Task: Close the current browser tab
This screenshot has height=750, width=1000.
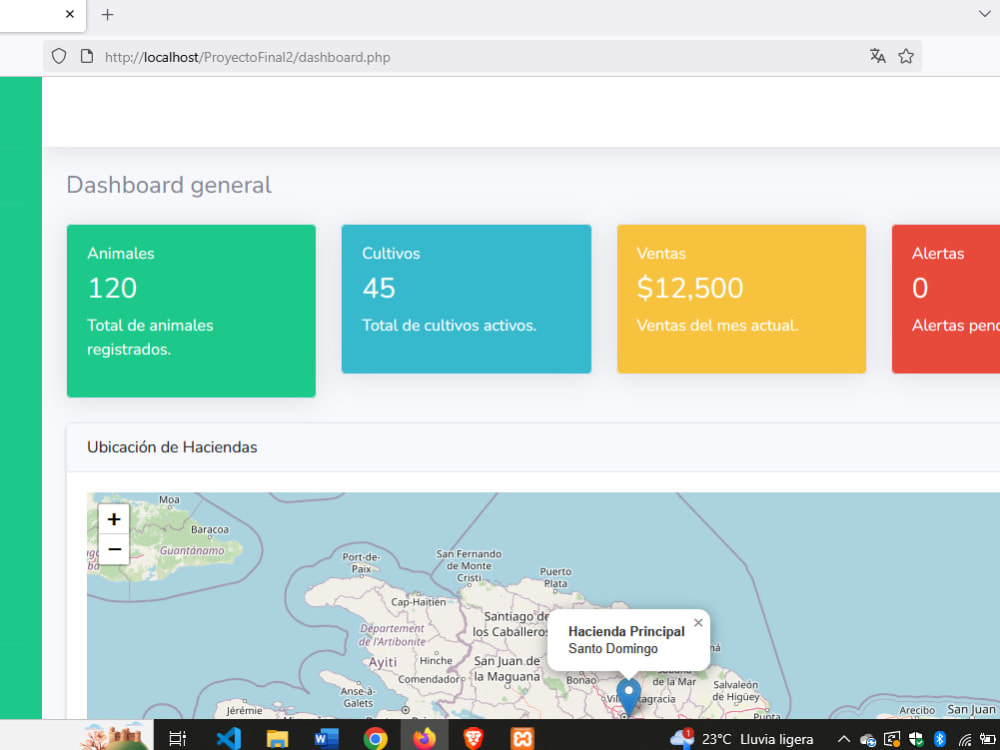Action: [70, 14]
